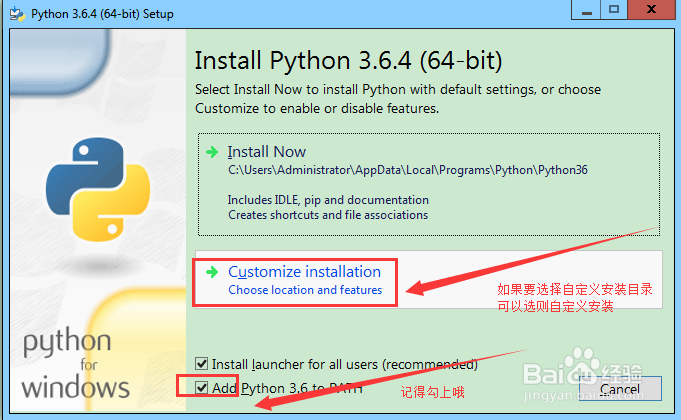Toggle Install launcher for all users checkbox
This screenshot has height=420, width=681.
point(202,364)
